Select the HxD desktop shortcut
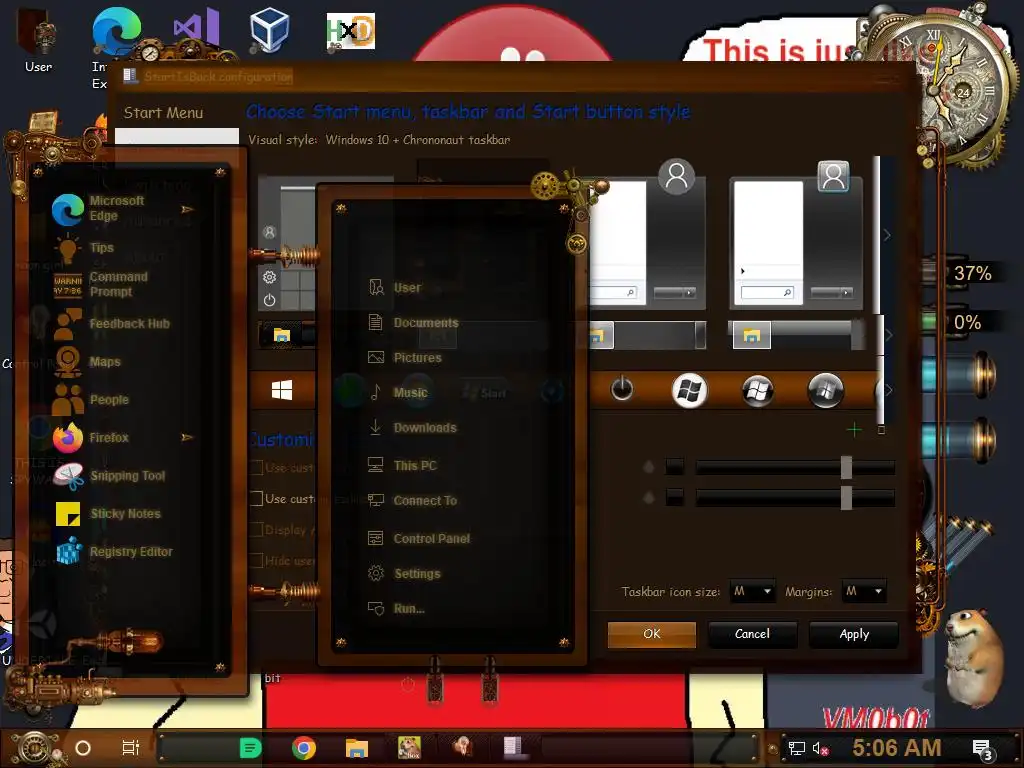Viewport: 1024px width, 768px height. (351, 31)
